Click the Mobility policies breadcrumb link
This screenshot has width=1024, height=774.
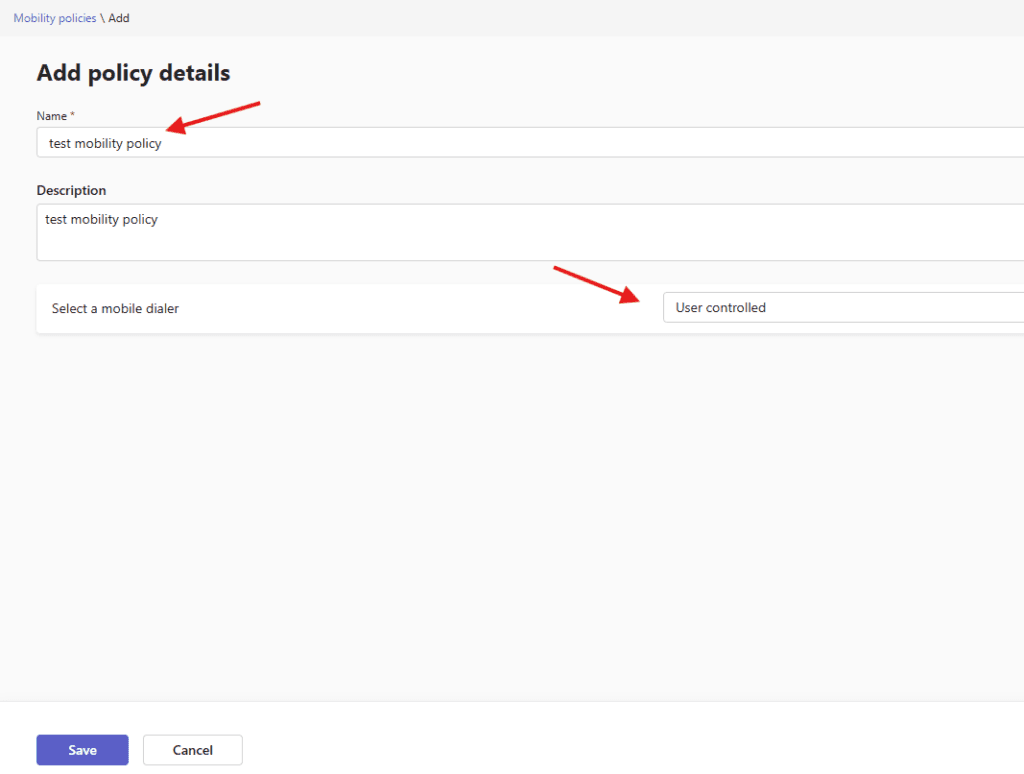coord(54,18)
